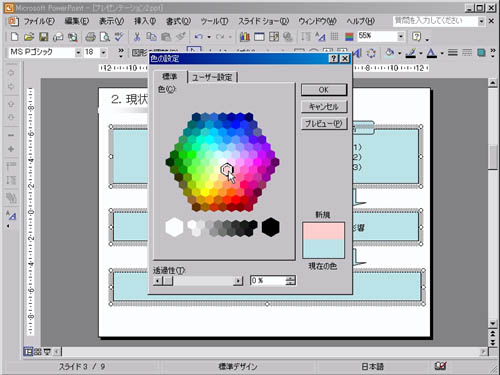
Task: Click the Save floppy disk icon
Action: click(44, 36)
